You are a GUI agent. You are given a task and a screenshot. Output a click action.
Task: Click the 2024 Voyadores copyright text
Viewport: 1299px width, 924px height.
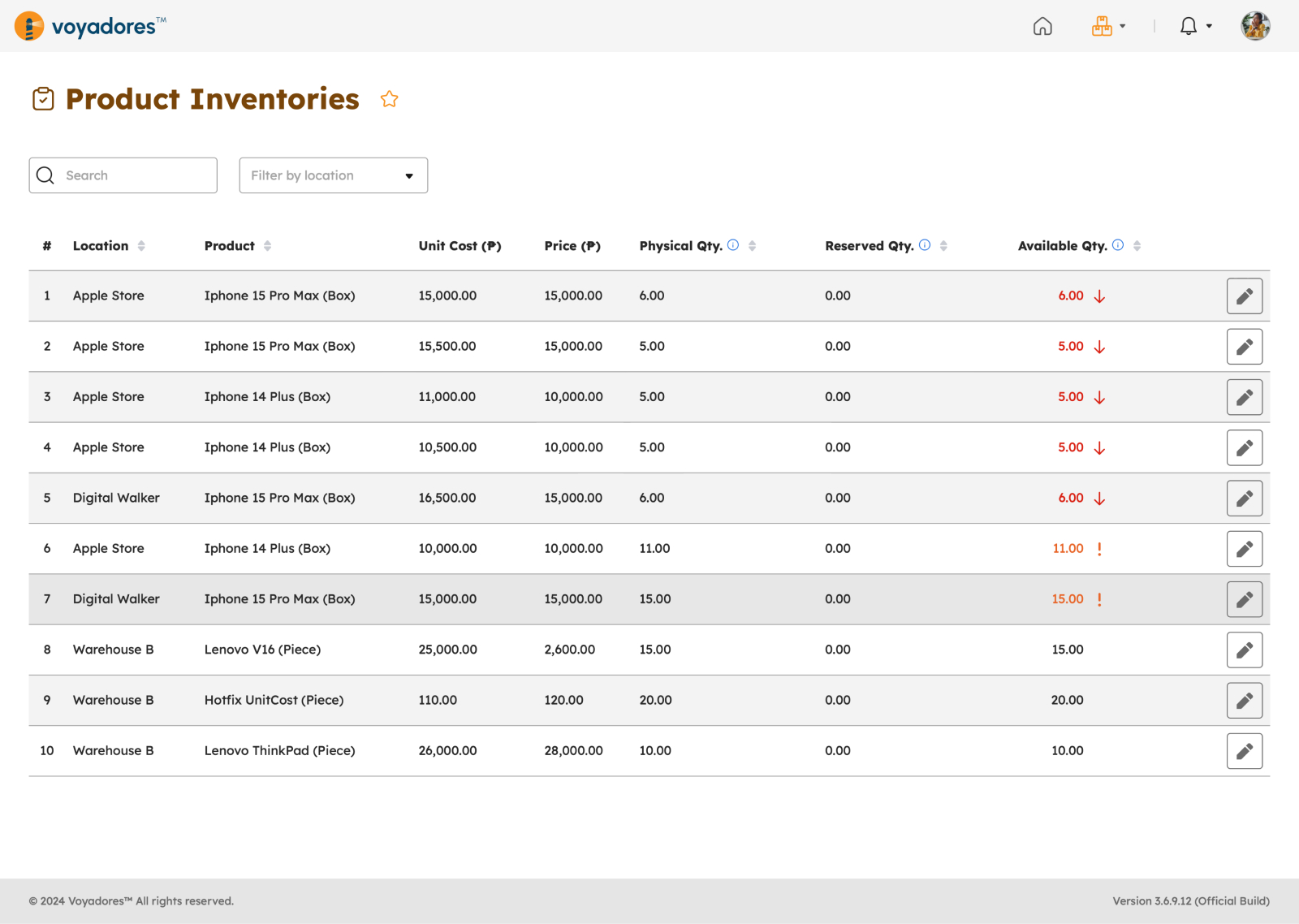[x=132, y=901]
